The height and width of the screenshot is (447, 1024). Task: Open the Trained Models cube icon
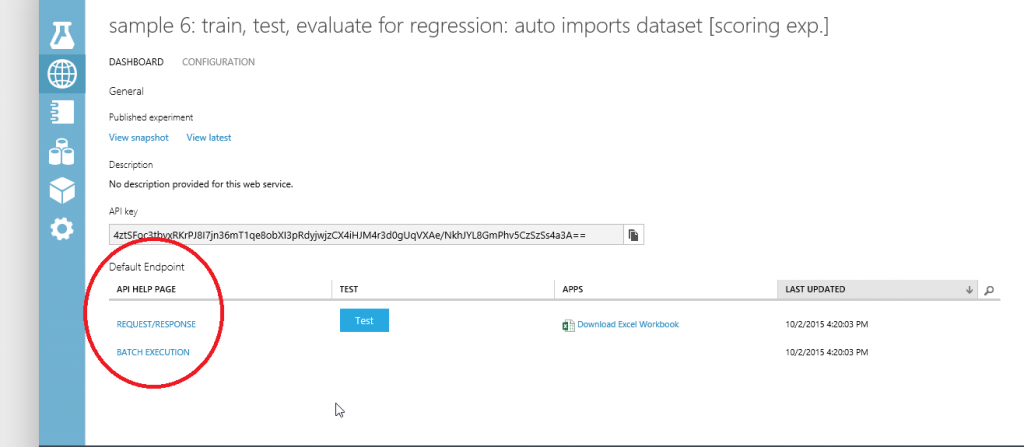62,190
